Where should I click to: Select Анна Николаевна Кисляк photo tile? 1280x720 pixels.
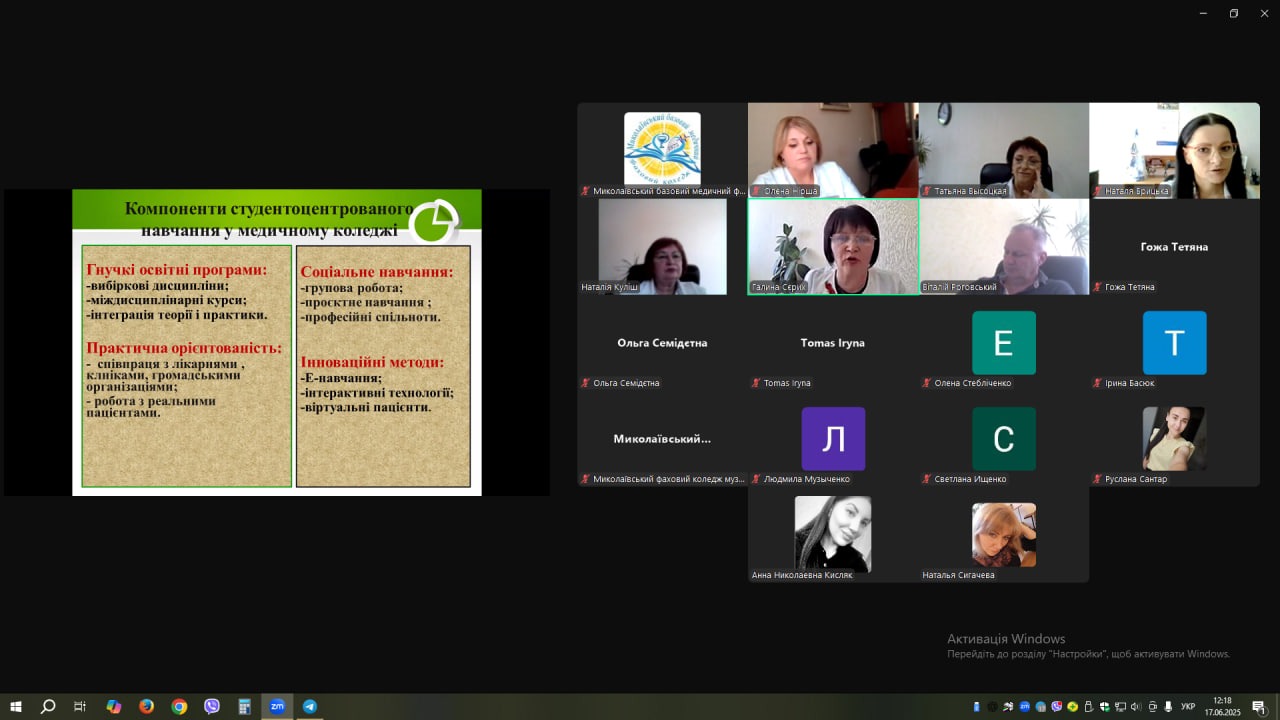tap(833, 534)
